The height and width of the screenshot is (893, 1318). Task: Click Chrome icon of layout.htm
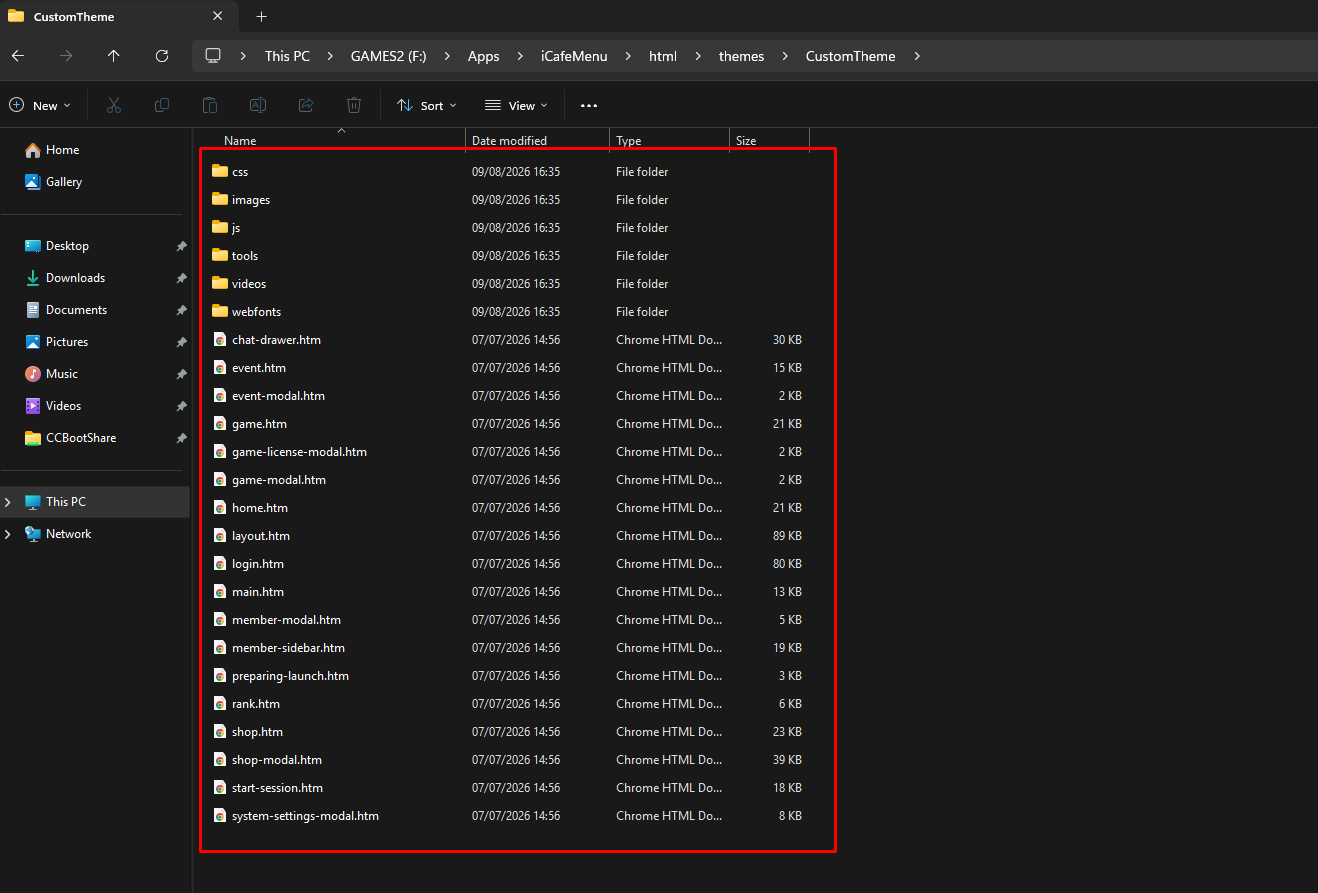coord(220,536)
